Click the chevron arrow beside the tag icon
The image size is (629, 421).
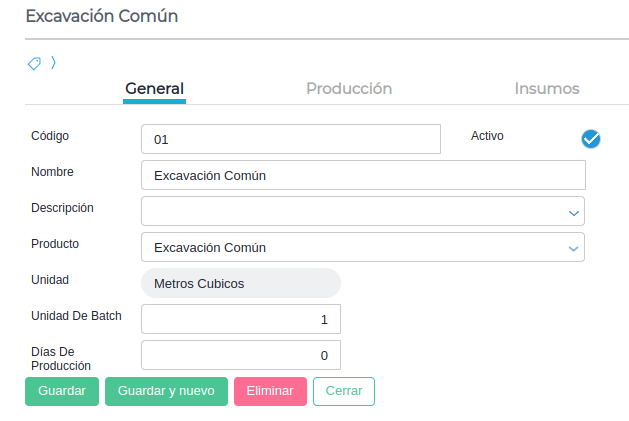tap(53, 63)
